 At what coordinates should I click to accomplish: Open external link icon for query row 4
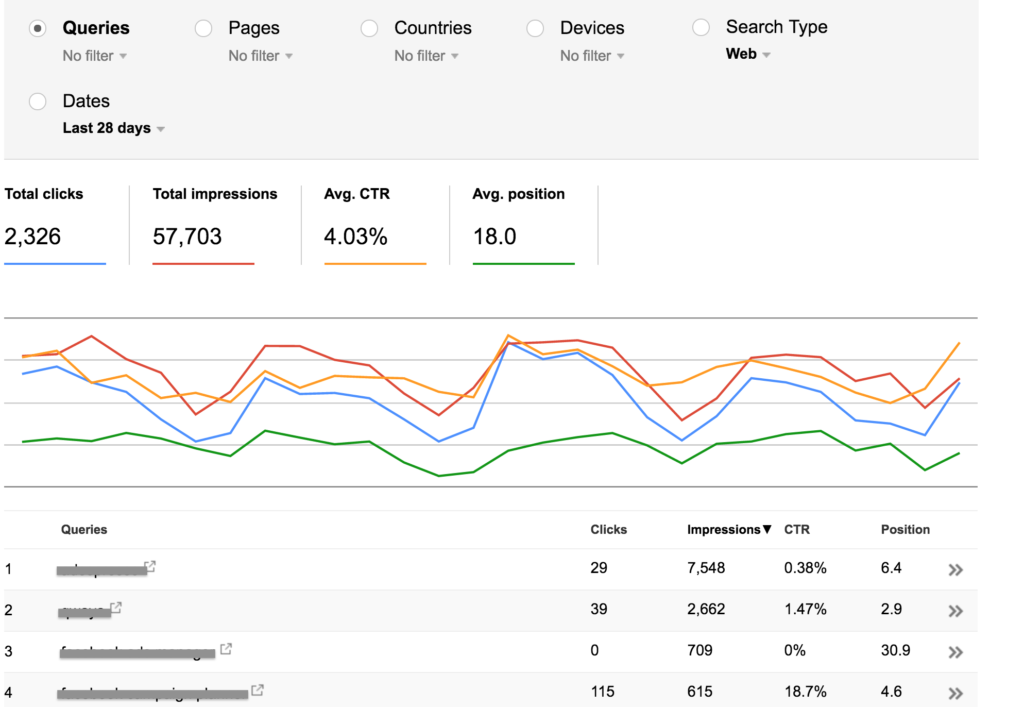[x=258, y=690]
